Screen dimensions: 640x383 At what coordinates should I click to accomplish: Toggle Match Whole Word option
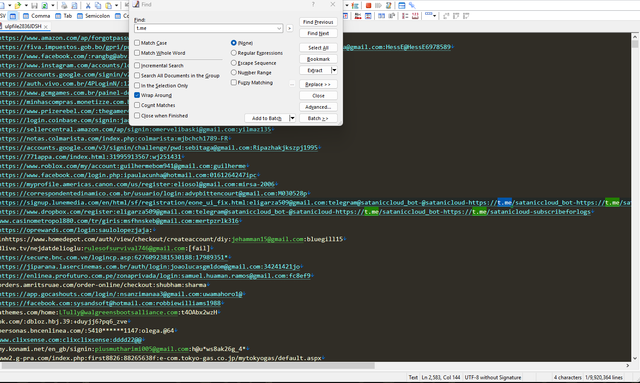pos(137,53)
